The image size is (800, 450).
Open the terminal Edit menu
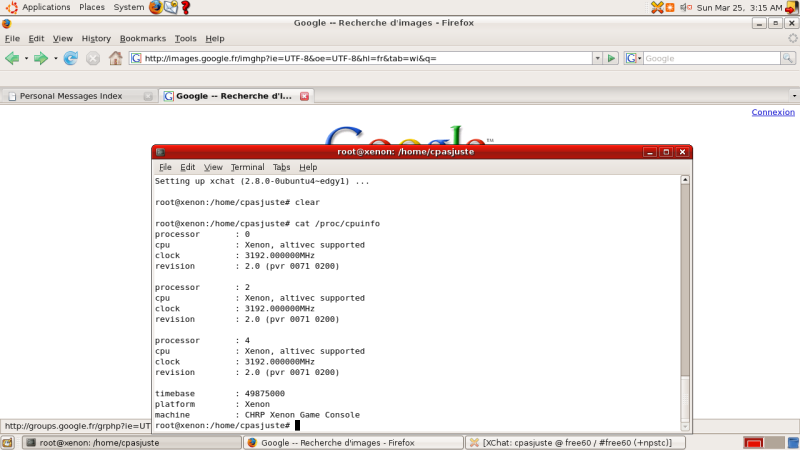tap(188, 167)
